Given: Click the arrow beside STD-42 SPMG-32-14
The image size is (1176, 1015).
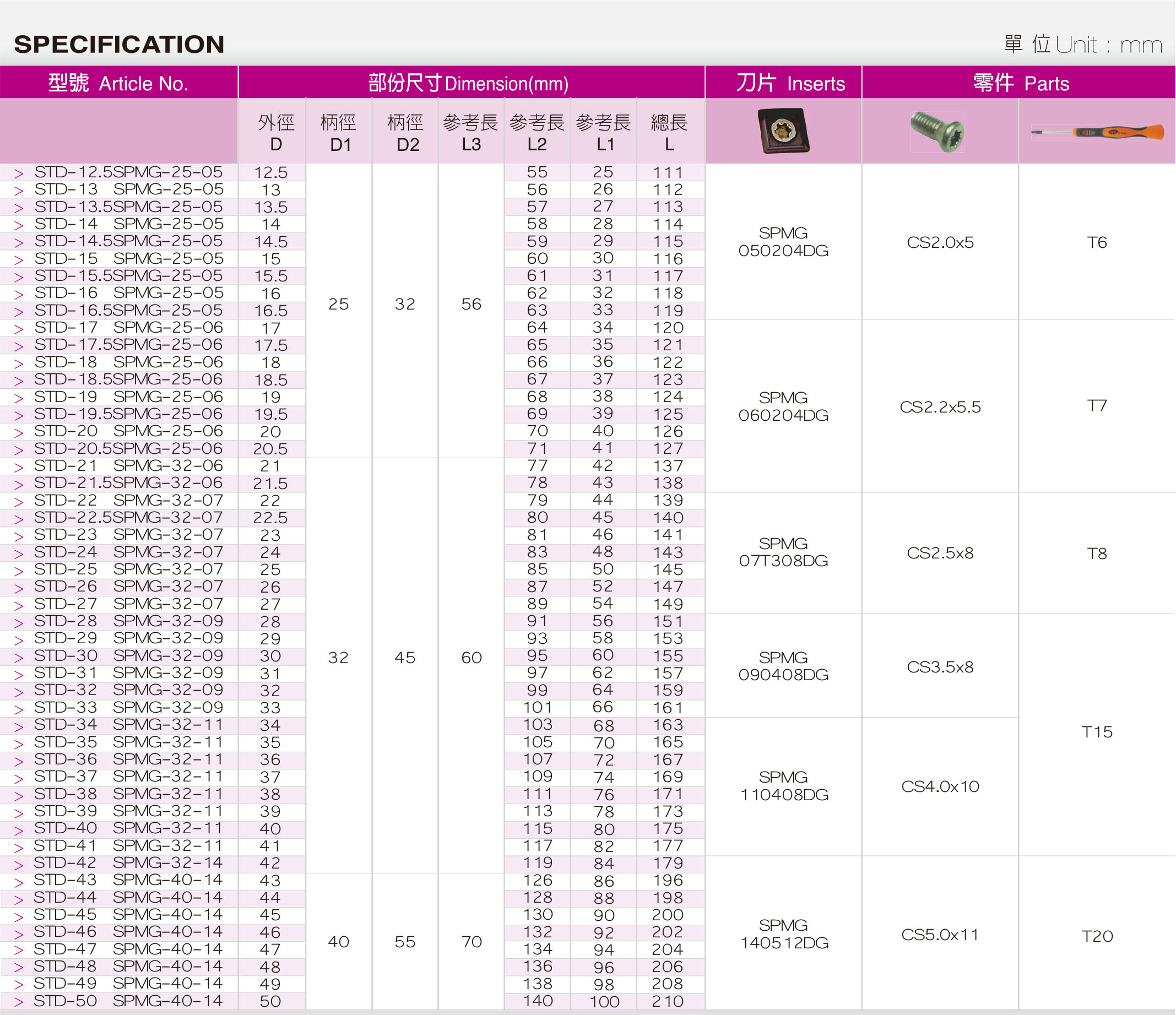Looking at the screenshot, I should point(19,865).
